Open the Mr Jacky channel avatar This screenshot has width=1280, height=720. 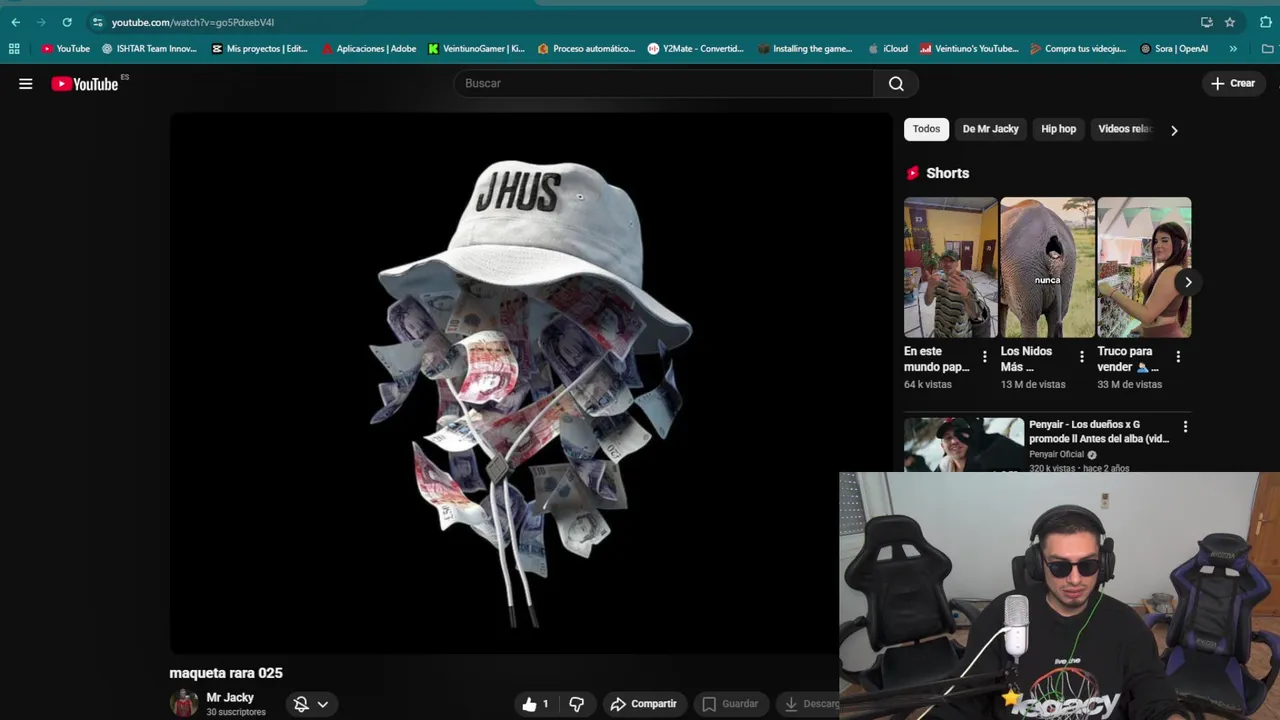[184, 703]
